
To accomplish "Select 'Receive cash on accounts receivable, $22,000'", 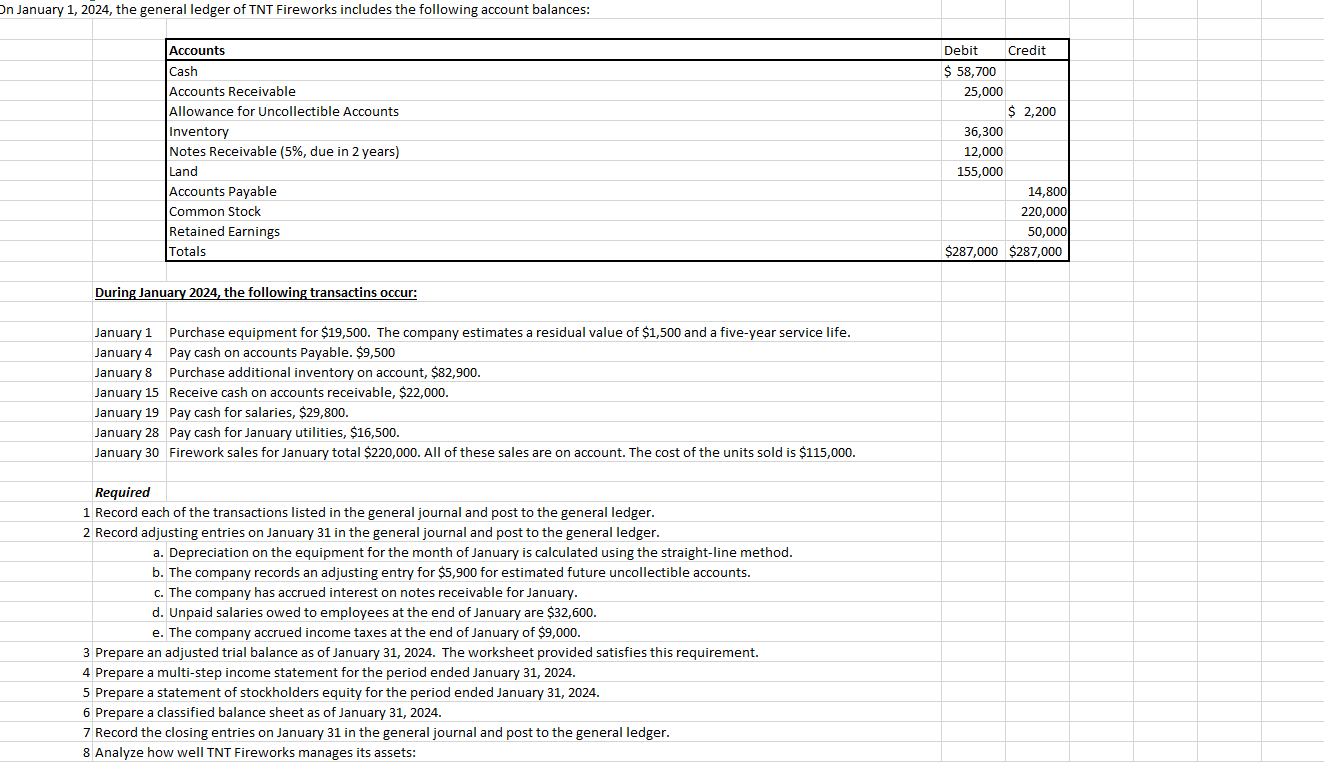I will 309,392.
